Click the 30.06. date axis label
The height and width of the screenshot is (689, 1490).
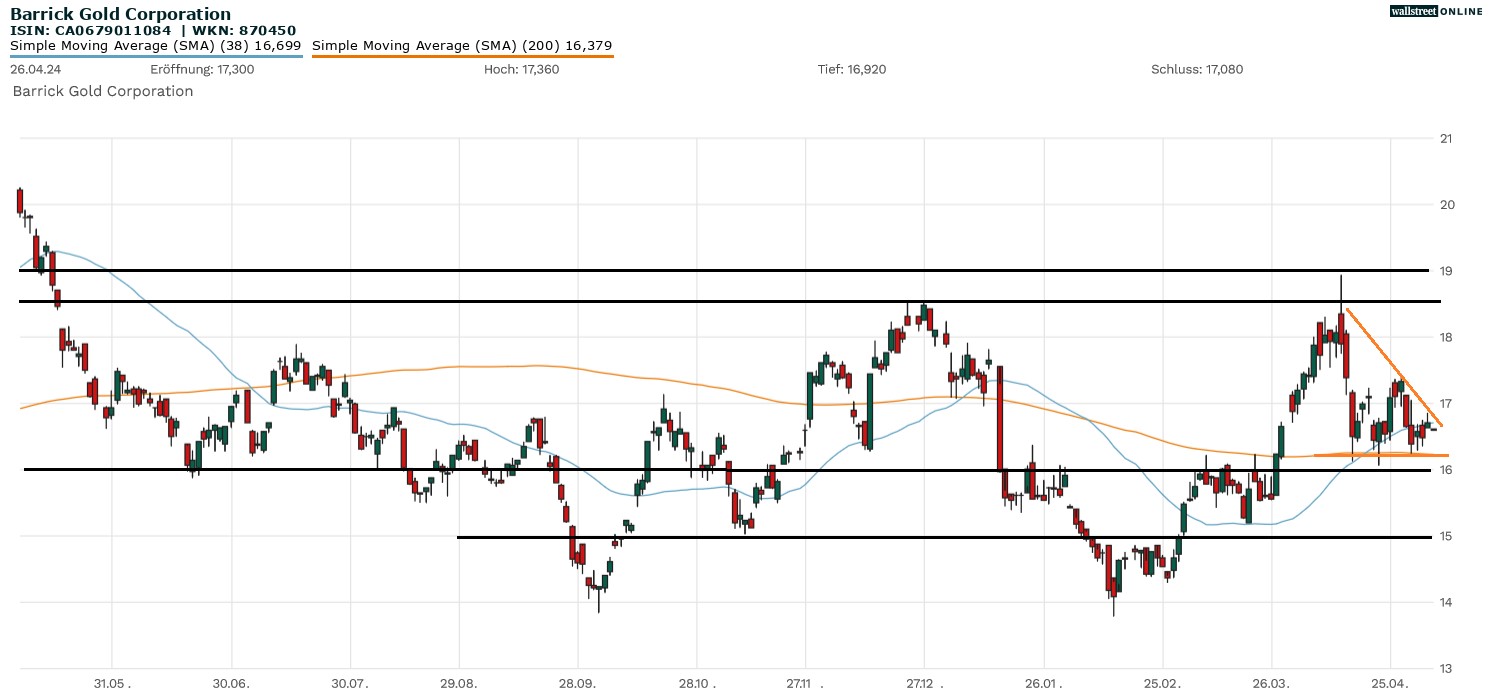click(x=231, y=682)
